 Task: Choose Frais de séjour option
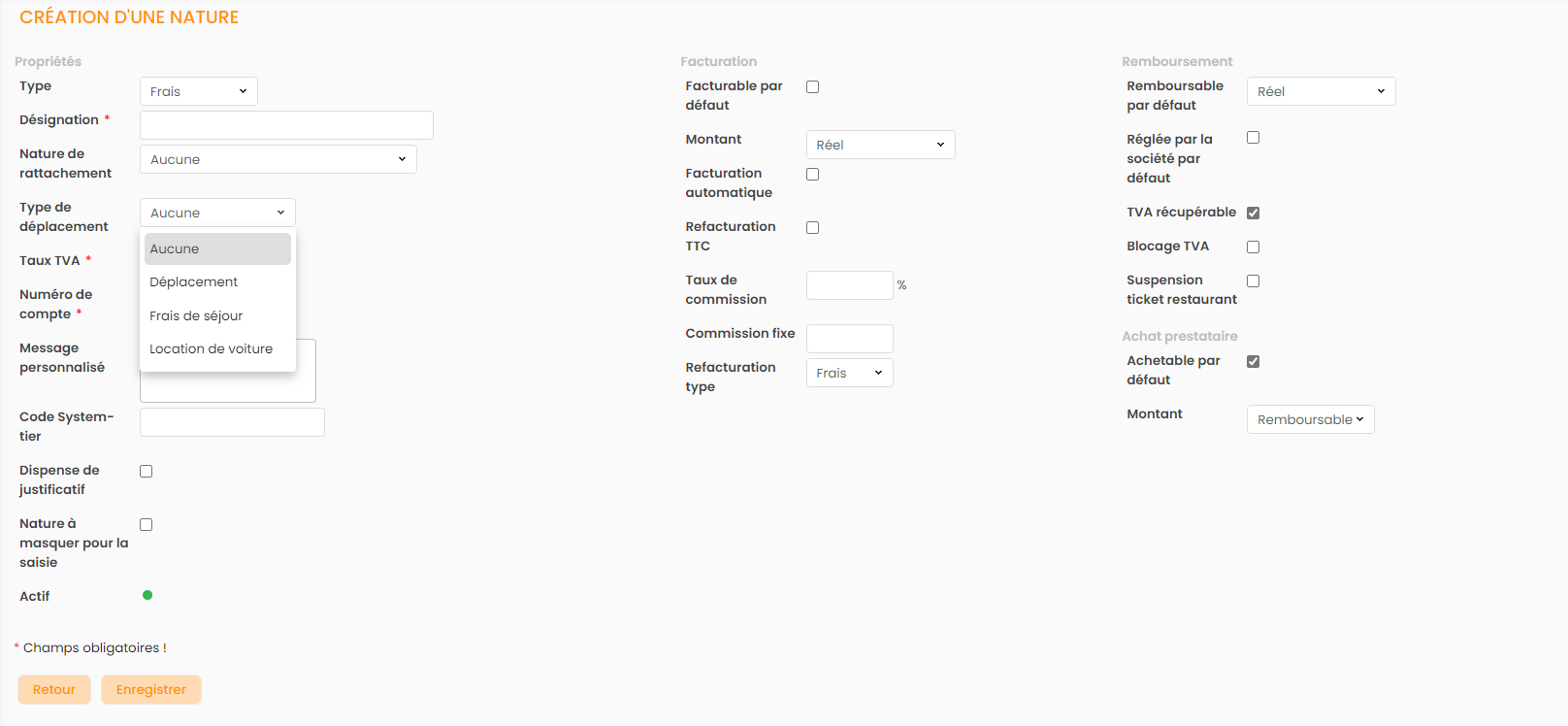(196, 315)
